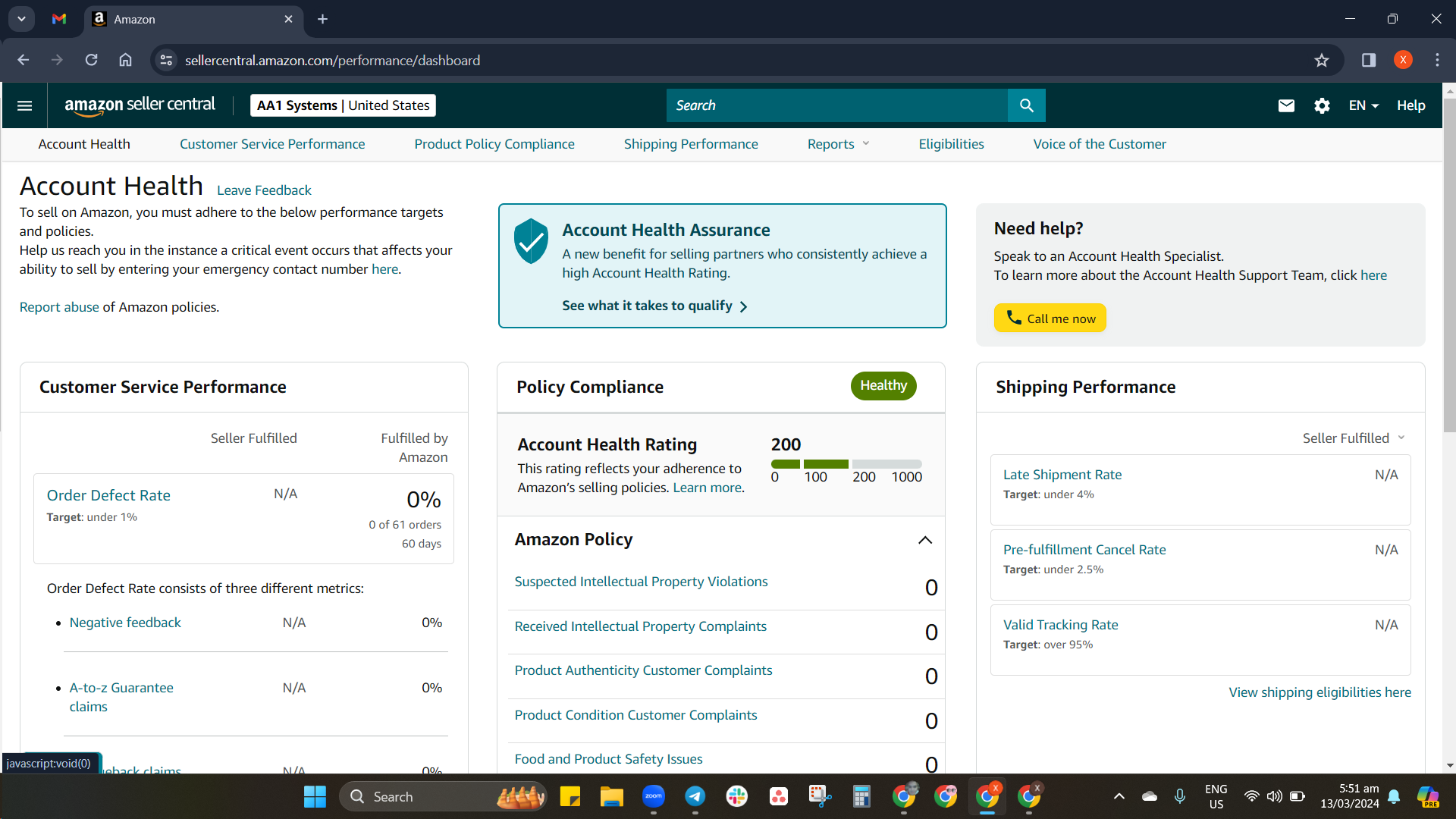
Task: Reload the current page
Action: click(91, 61)
